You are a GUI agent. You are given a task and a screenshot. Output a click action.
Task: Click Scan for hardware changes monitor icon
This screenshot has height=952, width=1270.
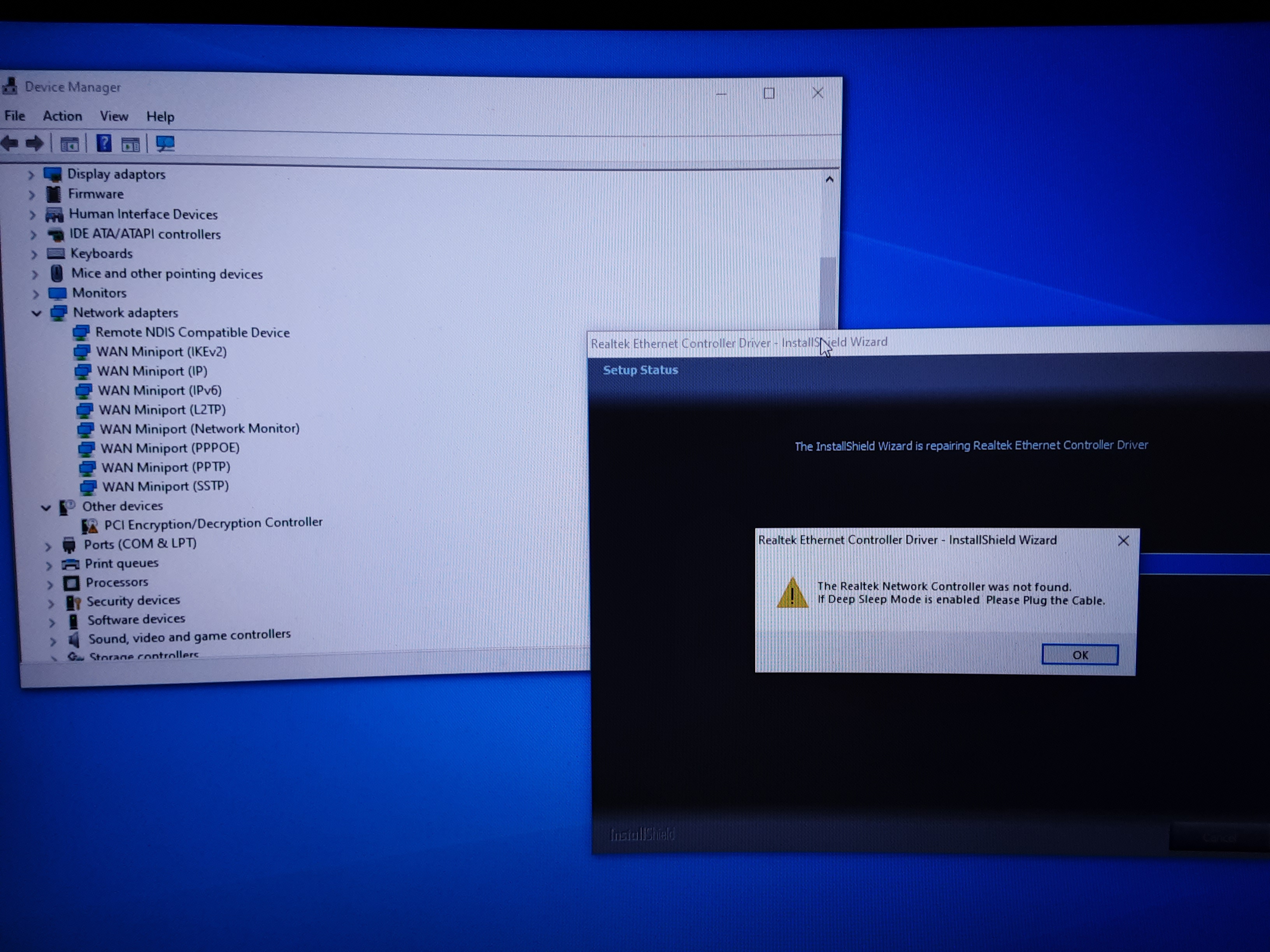pyautogui.click(x=165, y=143)
